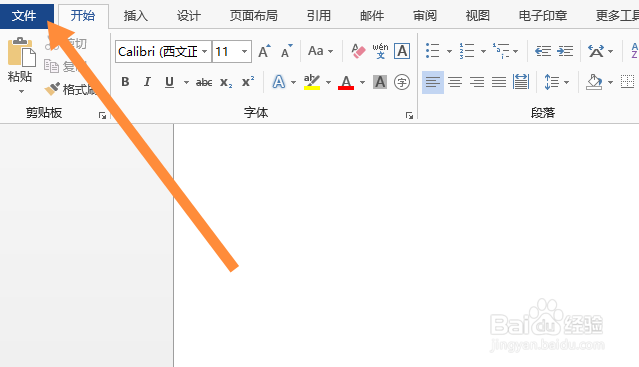
Task: Click the increase indent icon
Action: point(565,51)
